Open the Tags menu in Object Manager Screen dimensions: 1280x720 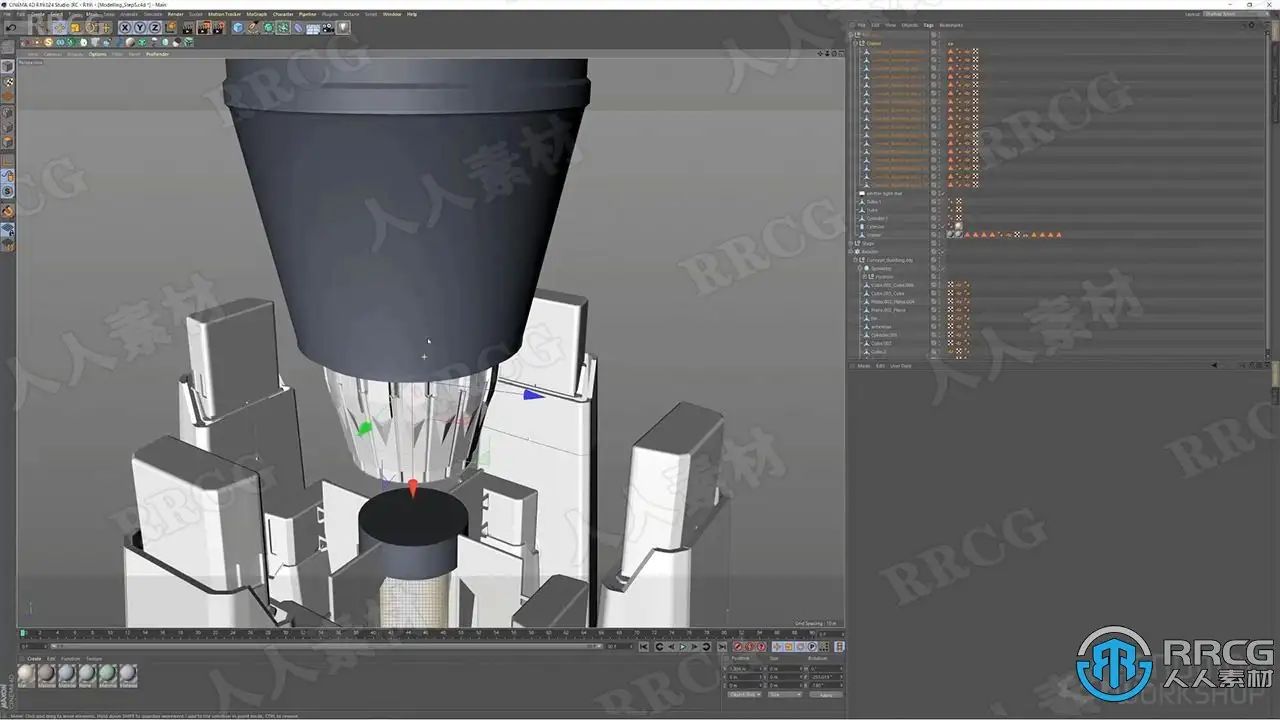click(x=928, y=25)
